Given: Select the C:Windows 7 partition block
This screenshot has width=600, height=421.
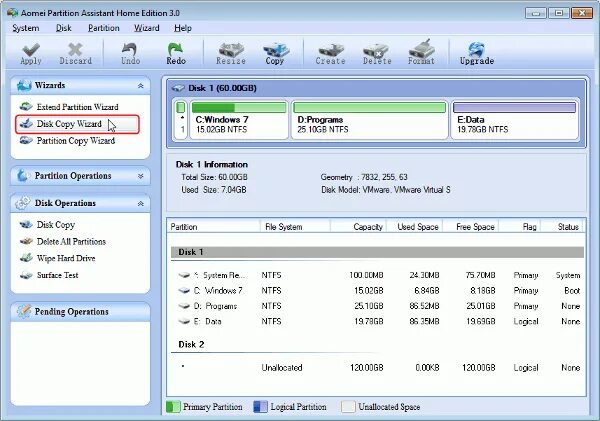Looking at the screenshot, I should click(x=239, y=119).
